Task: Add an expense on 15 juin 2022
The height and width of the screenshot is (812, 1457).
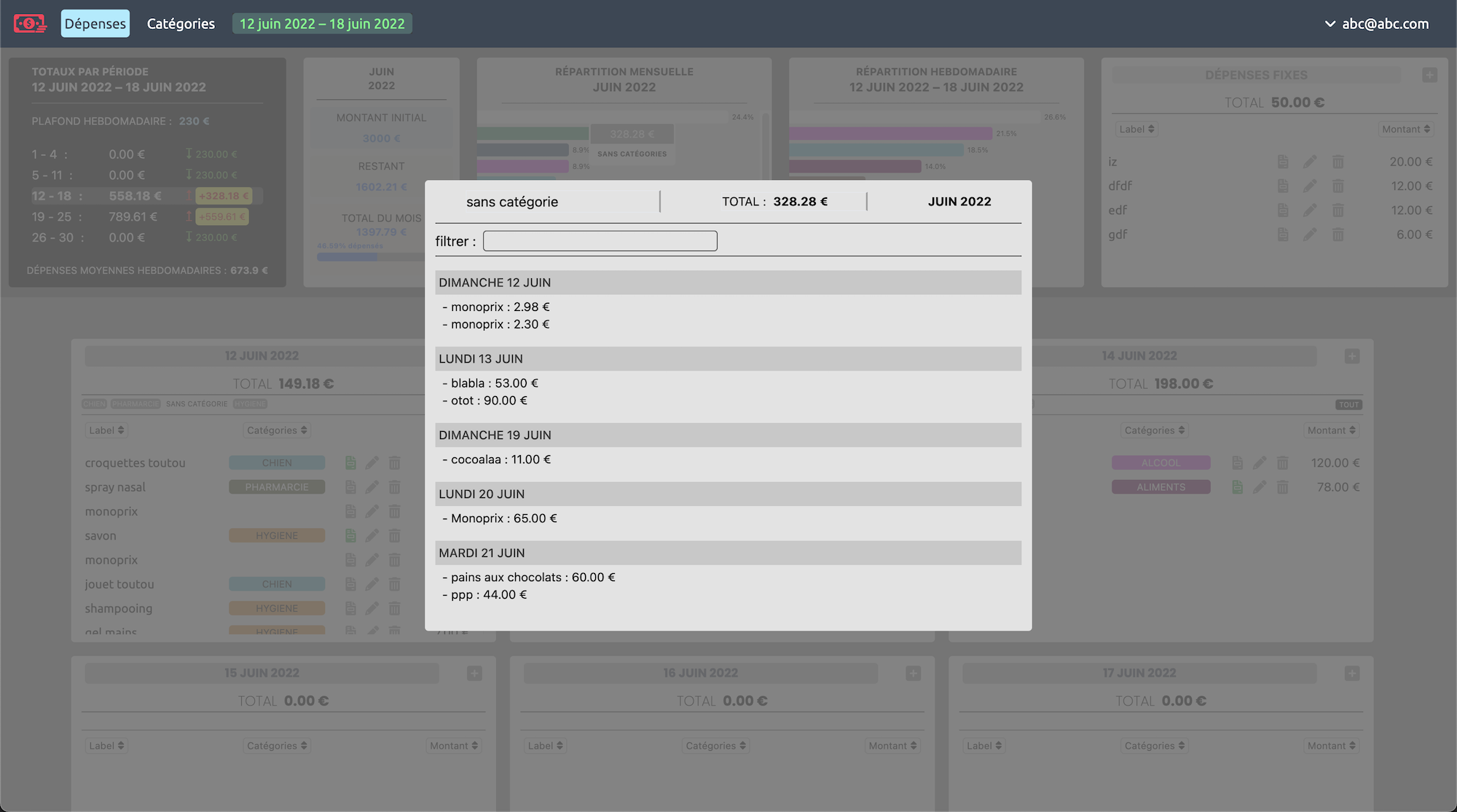Action: pos(474,674)
